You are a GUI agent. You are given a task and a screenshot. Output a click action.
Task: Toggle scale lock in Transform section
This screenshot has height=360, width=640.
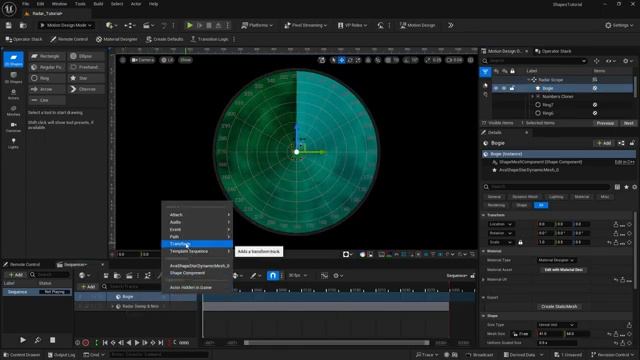(x=520, y=242)
